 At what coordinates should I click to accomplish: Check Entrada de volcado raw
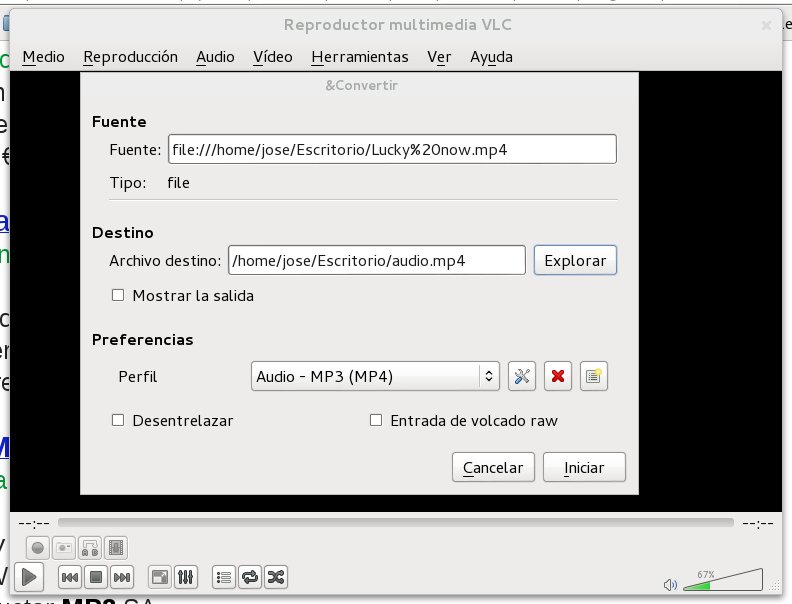click(x=376, y=420)
